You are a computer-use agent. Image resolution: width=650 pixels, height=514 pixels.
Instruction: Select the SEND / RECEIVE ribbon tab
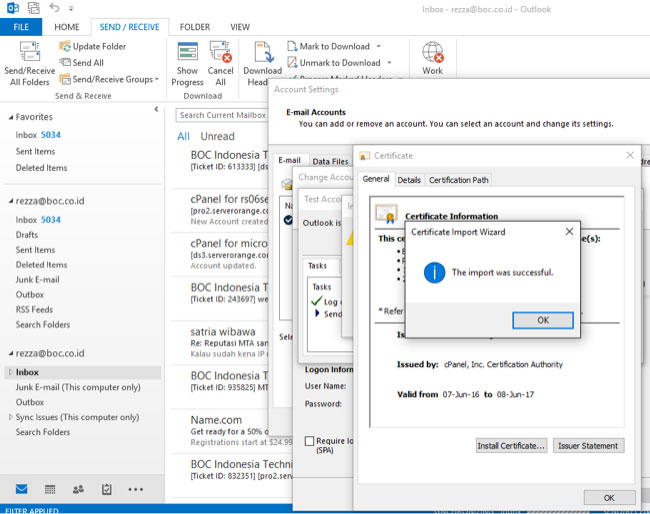tap(129, 27)
